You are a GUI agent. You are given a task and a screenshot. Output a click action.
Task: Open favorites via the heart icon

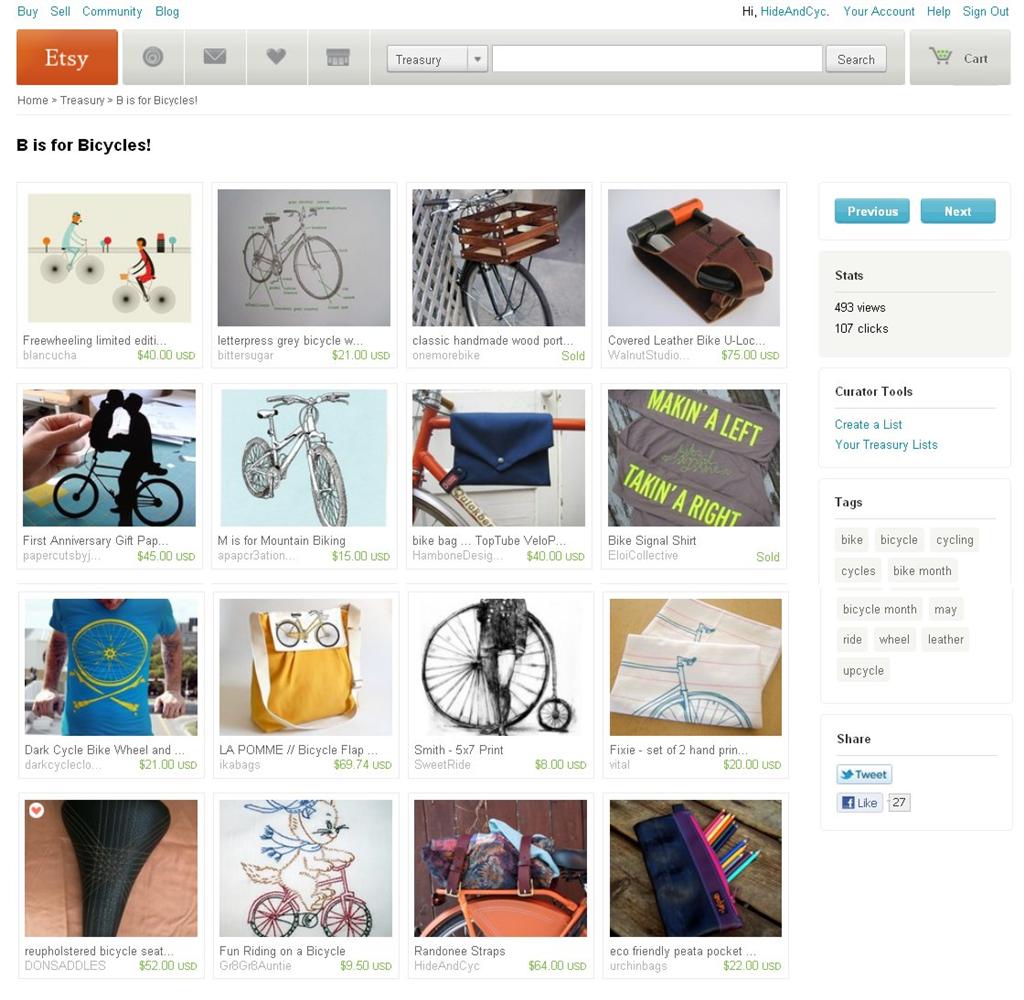pyautogui.click(x=276, y=57)
